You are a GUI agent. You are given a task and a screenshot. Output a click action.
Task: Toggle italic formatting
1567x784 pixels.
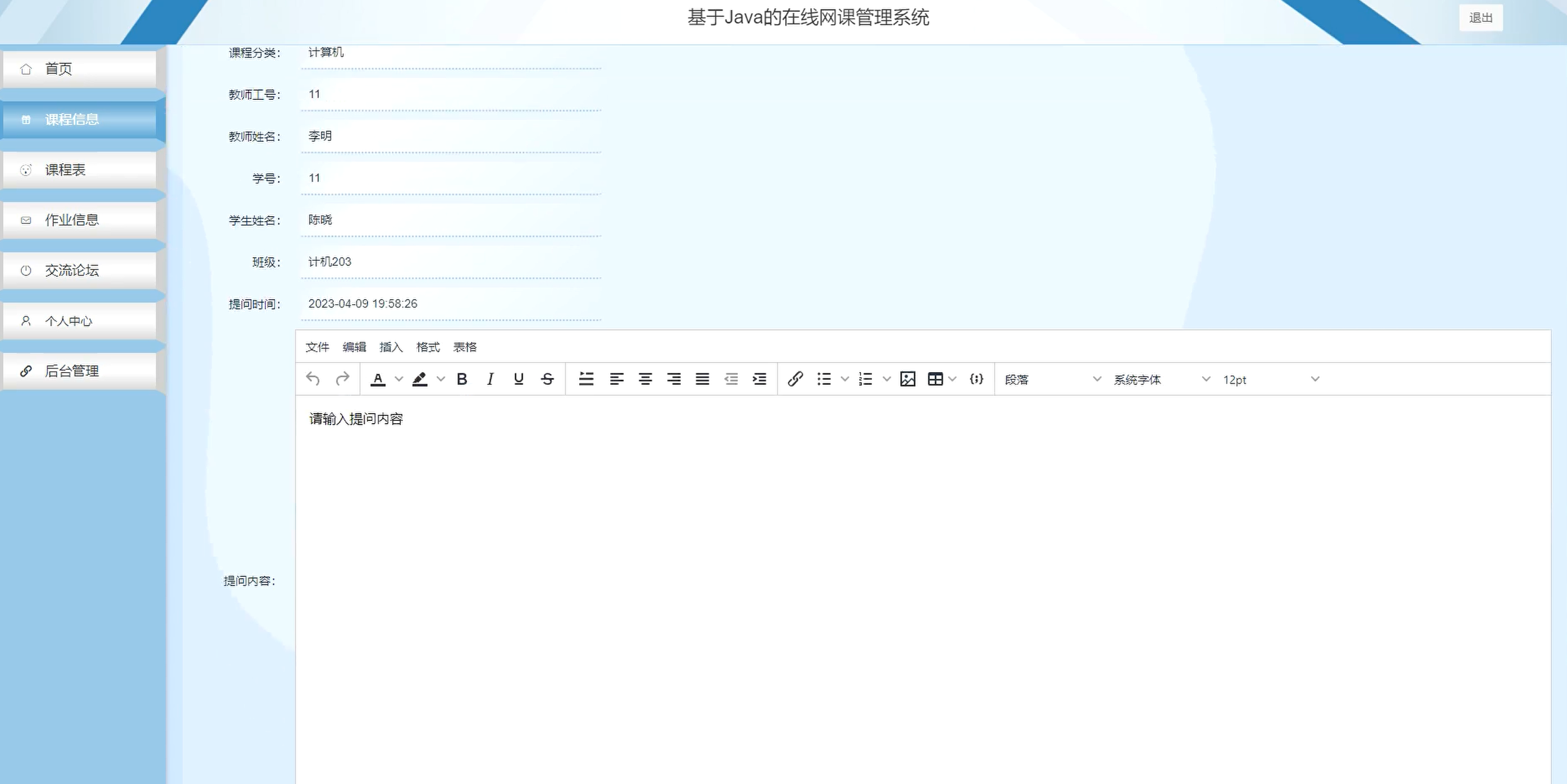[x=491, y=379]
